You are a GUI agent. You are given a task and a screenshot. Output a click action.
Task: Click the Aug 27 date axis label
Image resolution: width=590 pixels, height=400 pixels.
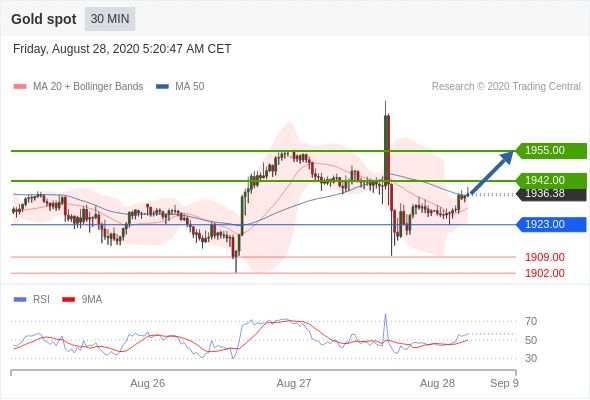(294, 383)
